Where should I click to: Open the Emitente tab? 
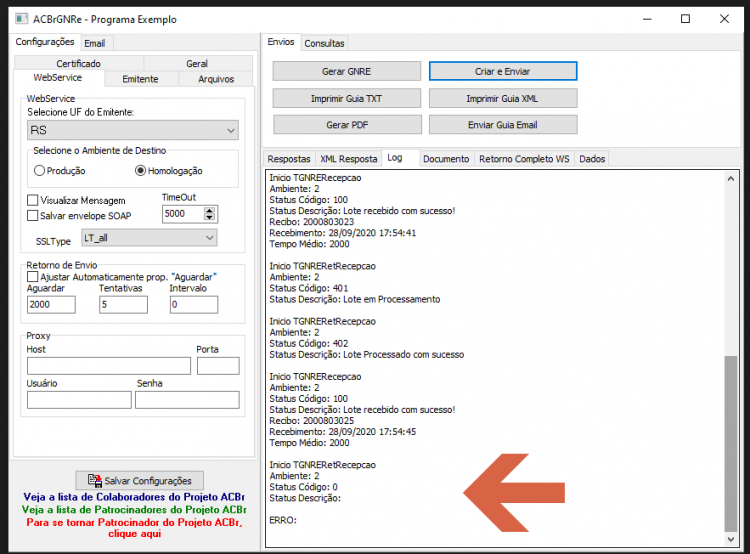(x=140, y=79)
